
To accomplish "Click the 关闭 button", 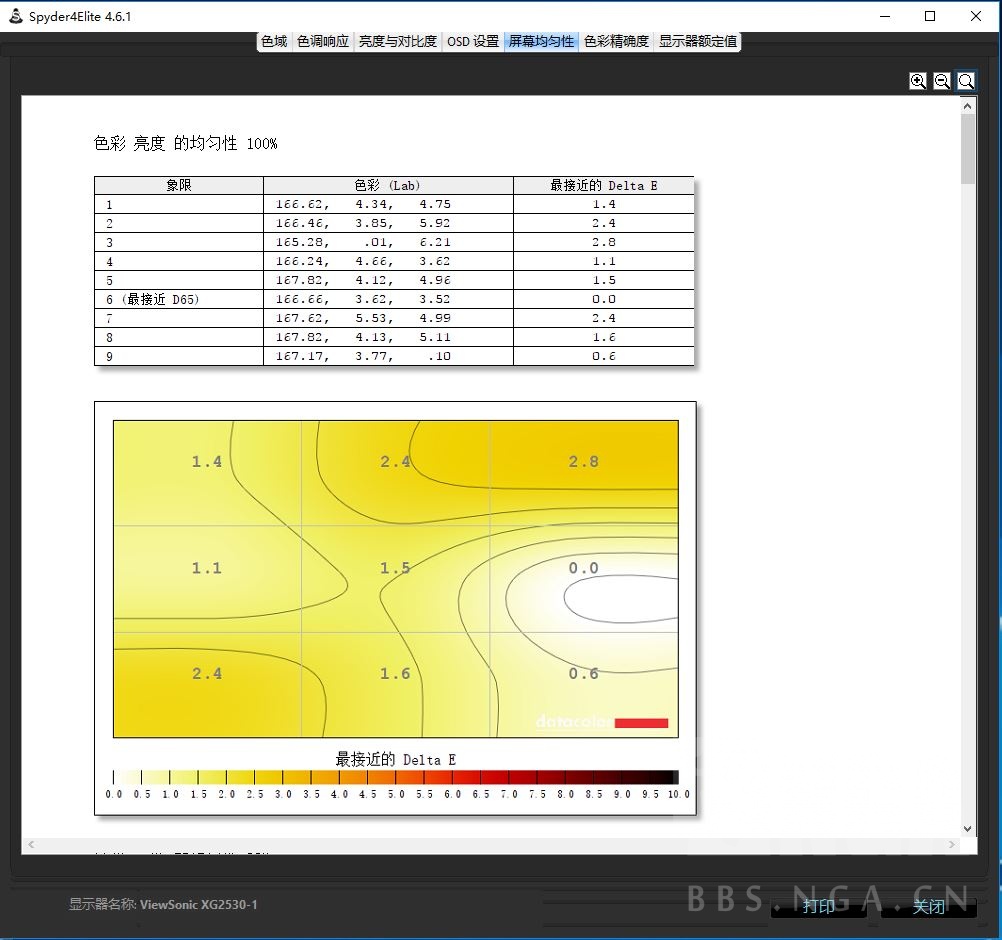I will tap(929, 906).
